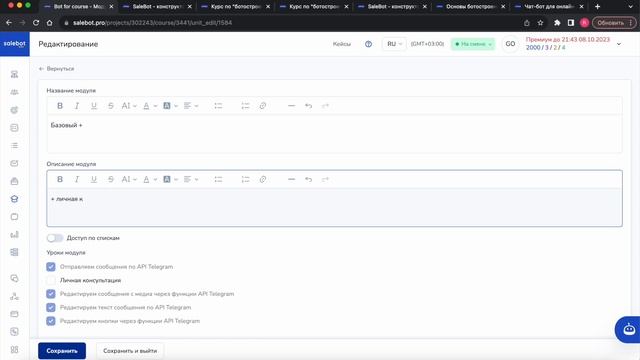The width and height of the screenshot is (640, 360).
Task: Toggle Strikethrough in module description toolbar
Action: coord(111,179)
